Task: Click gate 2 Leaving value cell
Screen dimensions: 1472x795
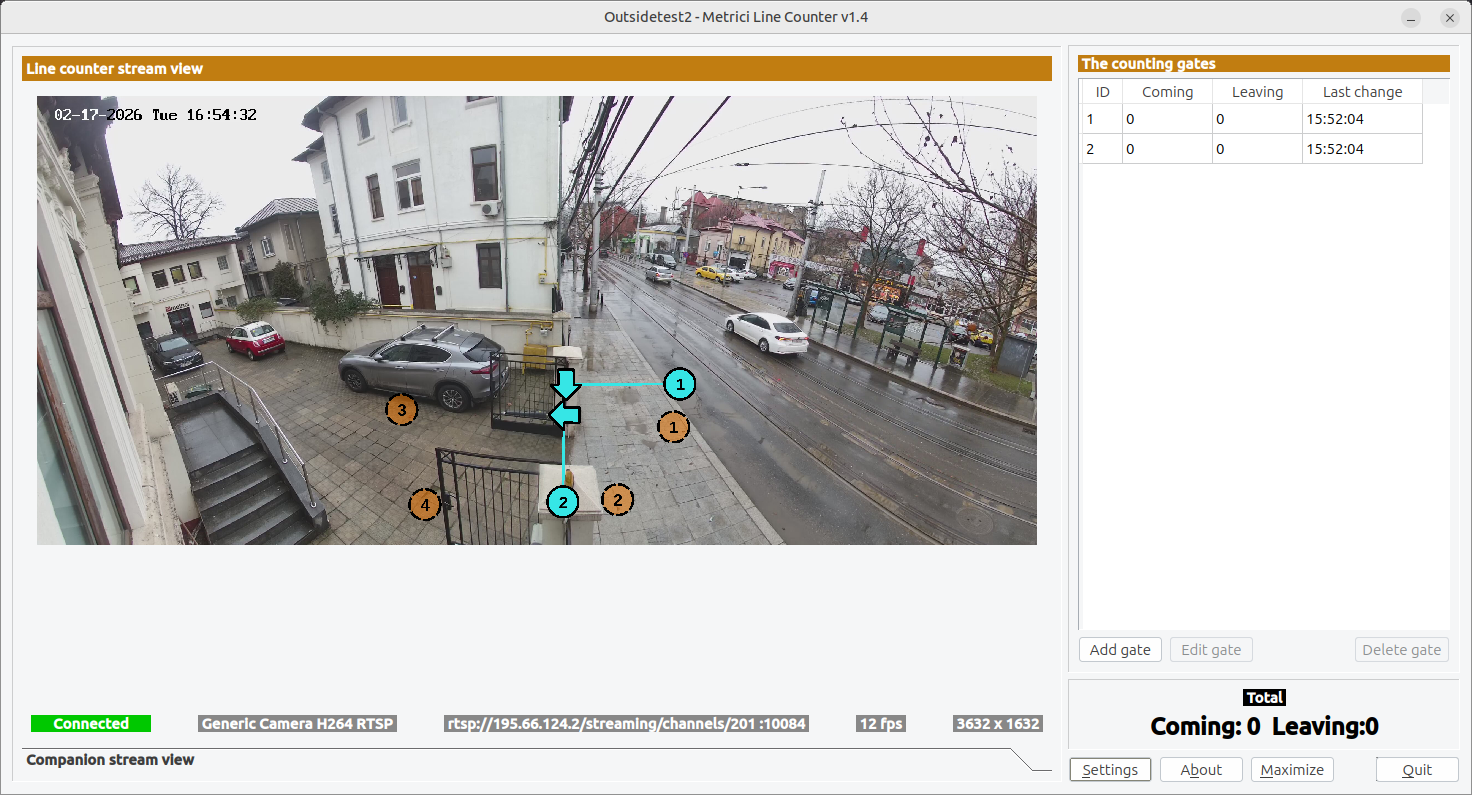Action: 1257,149
